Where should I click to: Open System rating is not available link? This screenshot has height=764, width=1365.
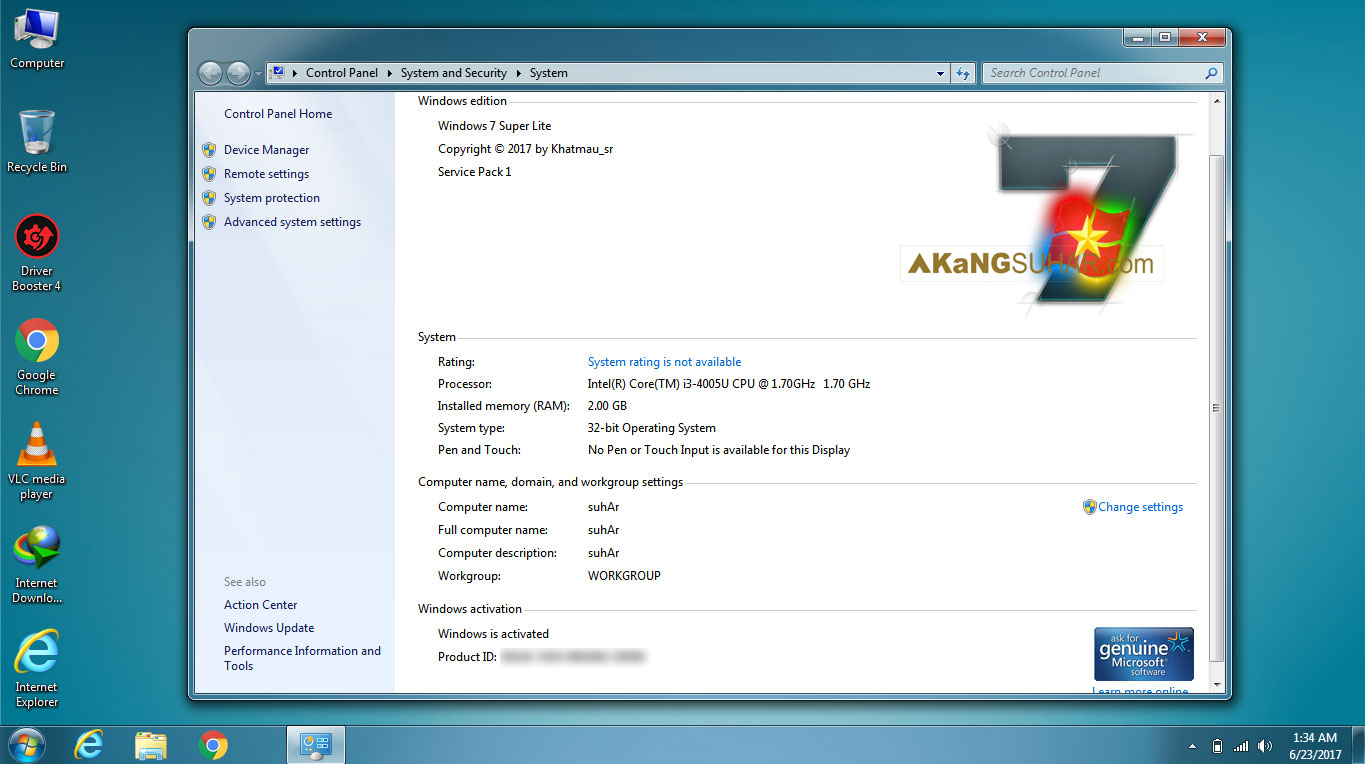(664, 362)
